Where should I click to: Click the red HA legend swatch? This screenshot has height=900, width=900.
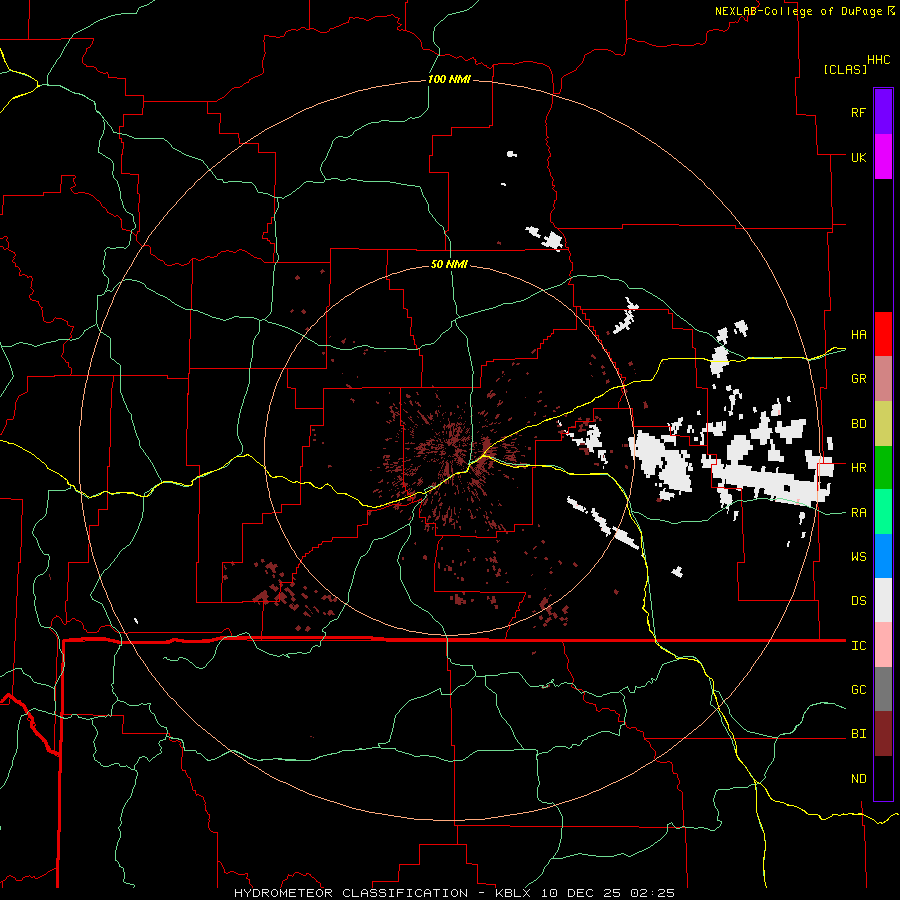(x=883, y=334)
